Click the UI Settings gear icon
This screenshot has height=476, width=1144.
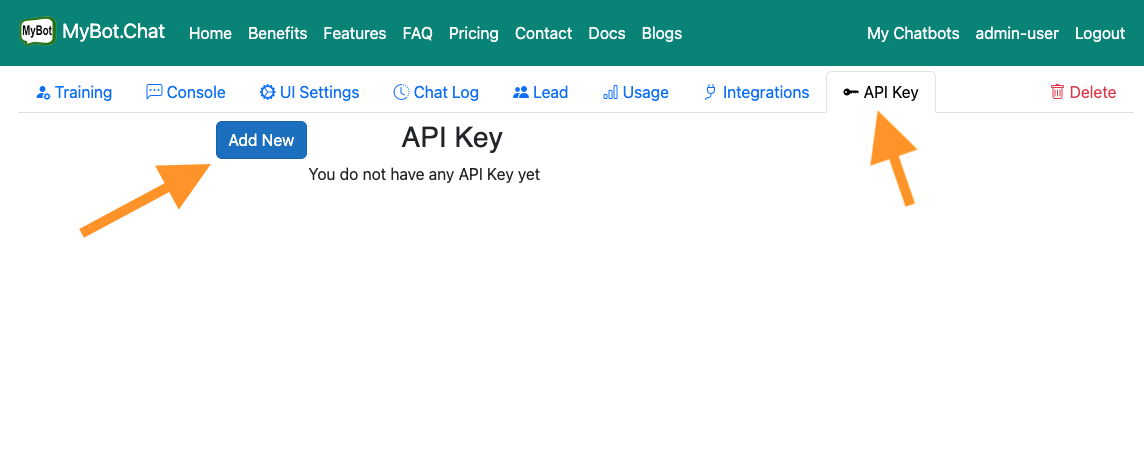[x=268, y=93]
